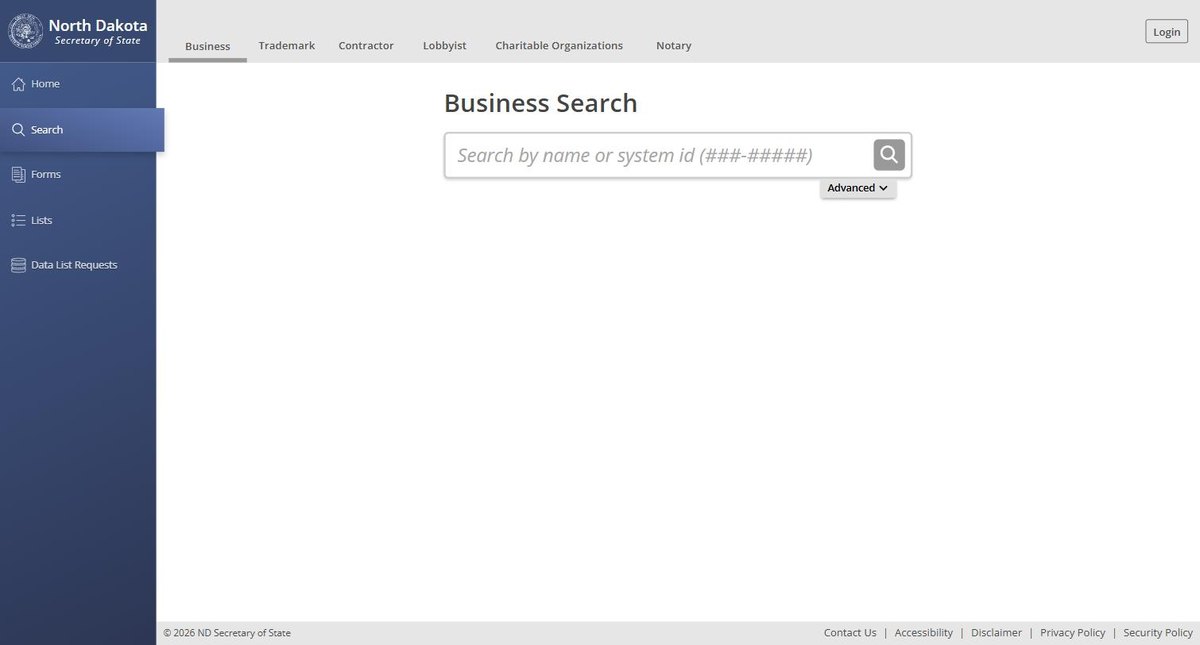
Task: Open the Forms sidebar item
Action: 78,175
